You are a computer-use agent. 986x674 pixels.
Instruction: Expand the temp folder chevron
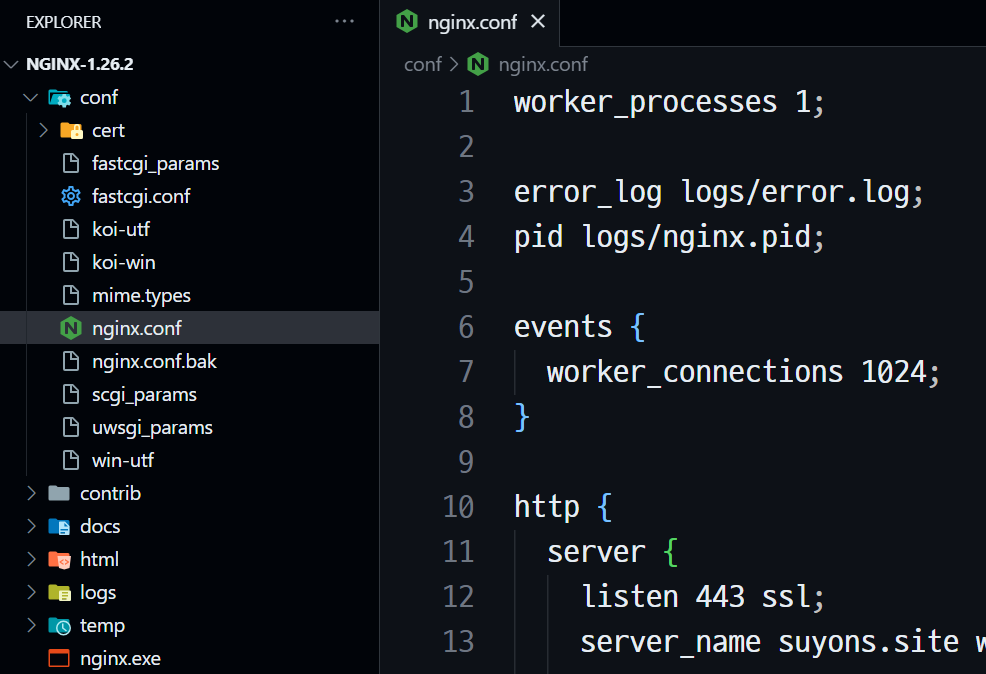coord(31,625)
